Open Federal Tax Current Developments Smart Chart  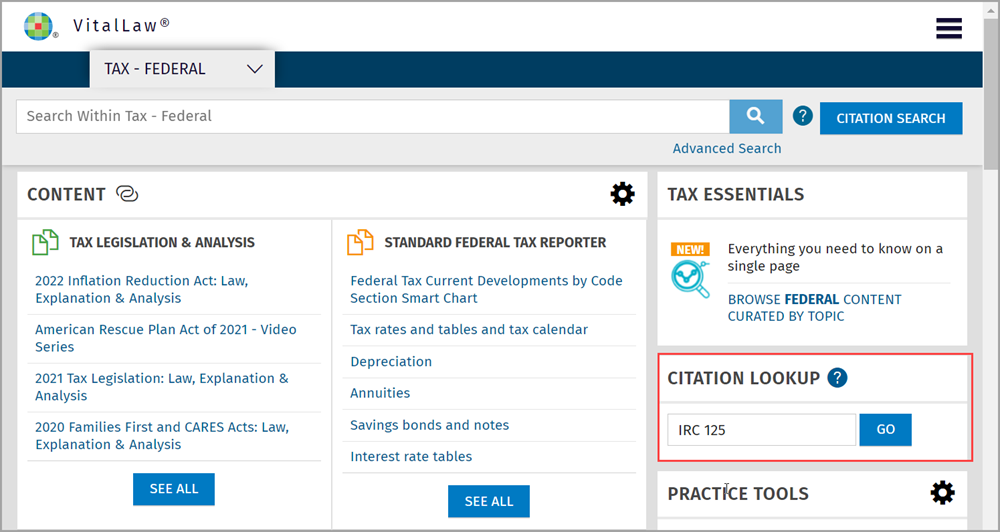coord(487,290)
